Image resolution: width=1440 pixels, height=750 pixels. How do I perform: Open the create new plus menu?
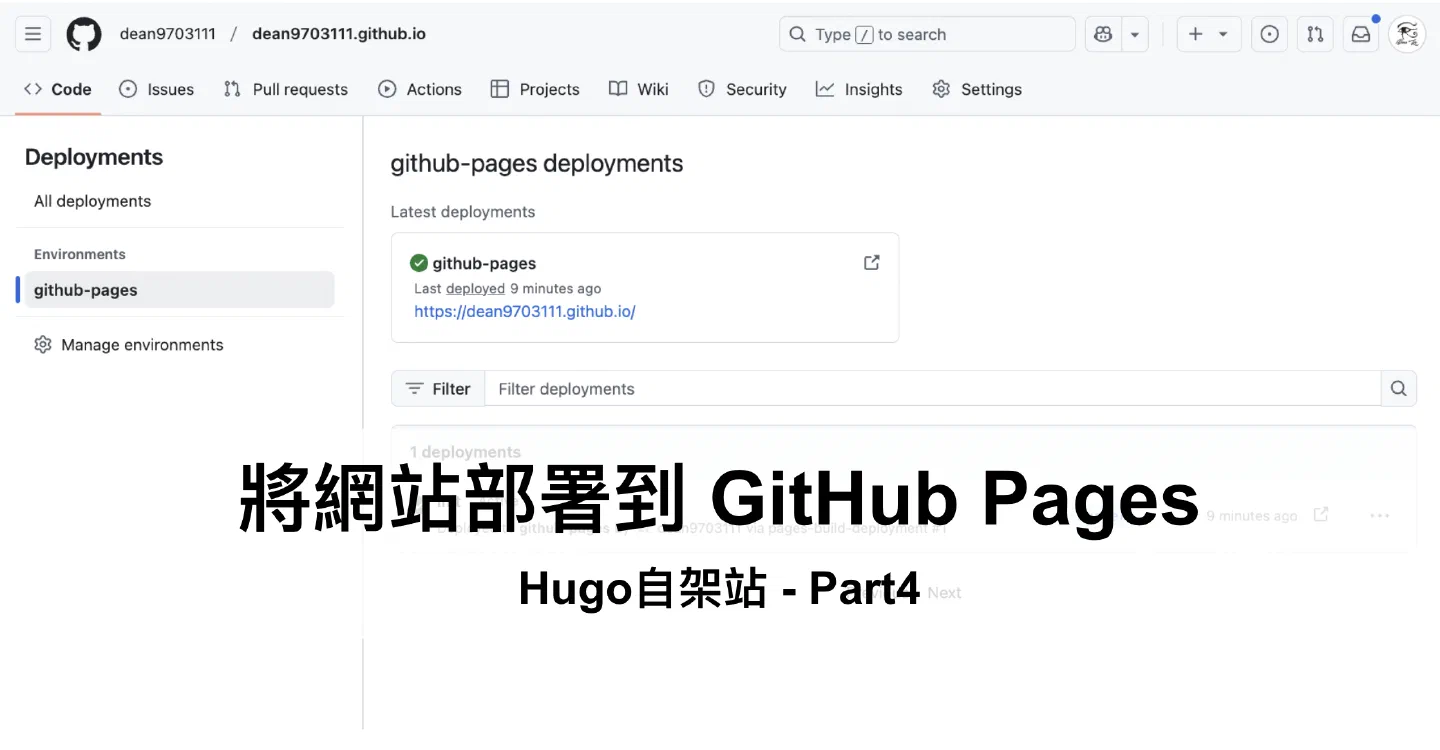(1208, 34)
